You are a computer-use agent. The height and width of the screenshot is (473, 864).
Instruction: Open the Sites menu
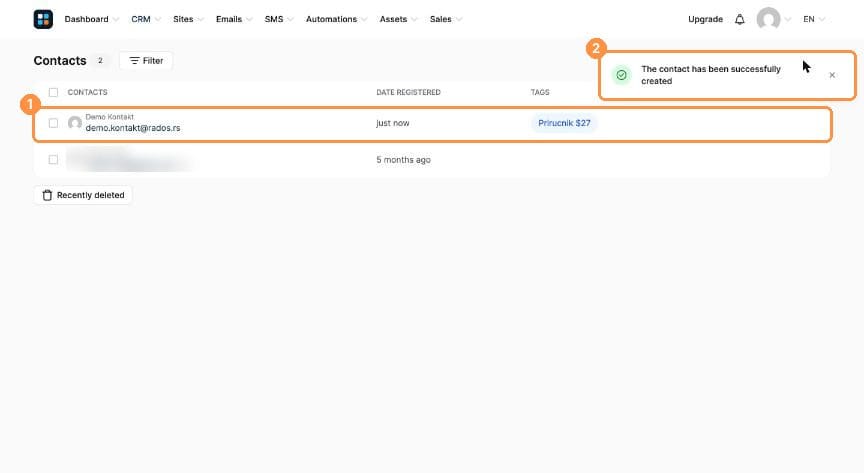point(188,19)
